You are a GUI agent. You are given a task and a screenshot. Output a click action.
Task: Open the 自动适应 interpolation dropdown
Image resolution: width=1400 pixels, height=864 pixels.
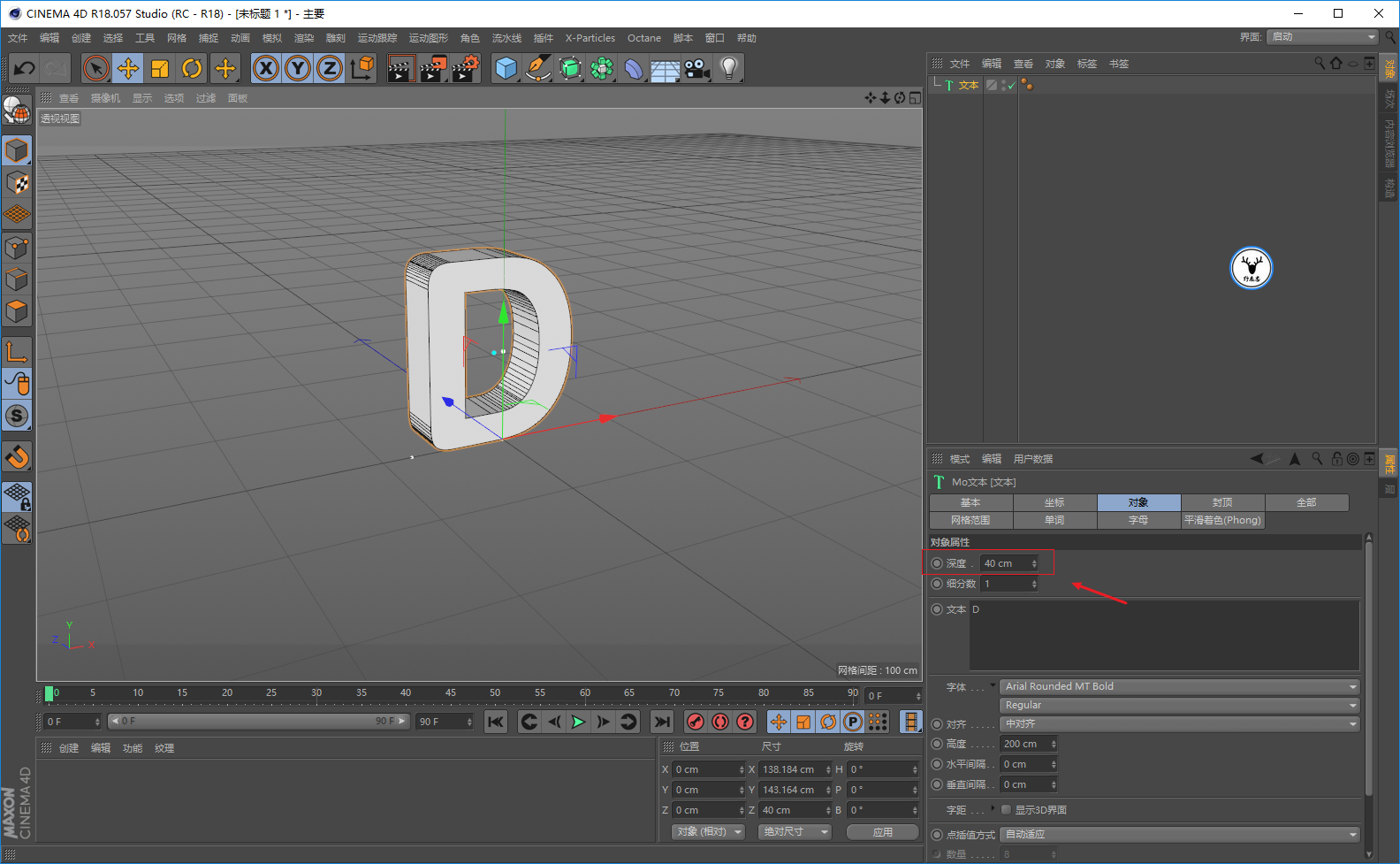(x=1179, y=835)
